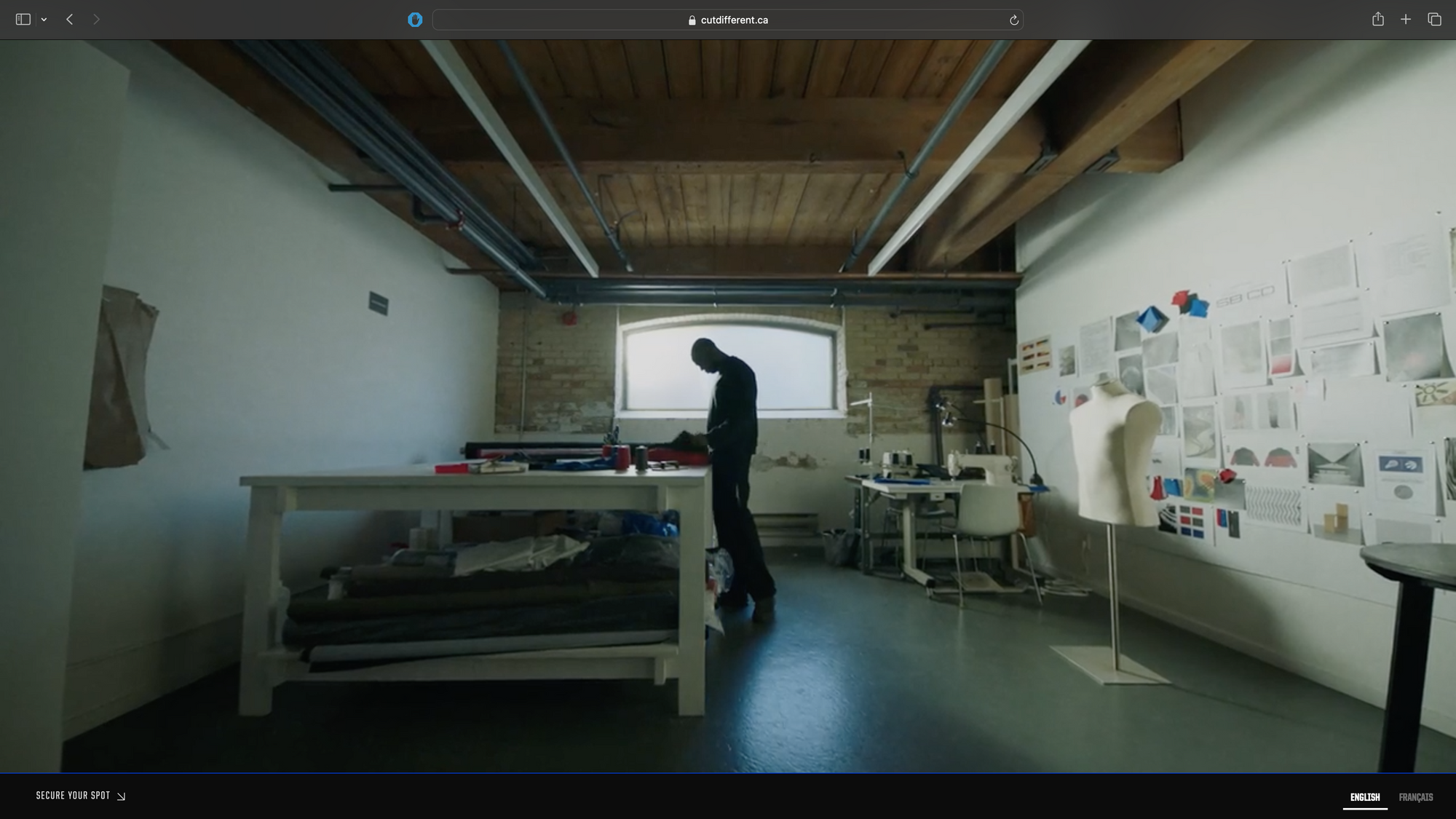Go back to the previous page
This screenshot has width=1456, height=819.
pyautogui.click(x=70, y=20)
